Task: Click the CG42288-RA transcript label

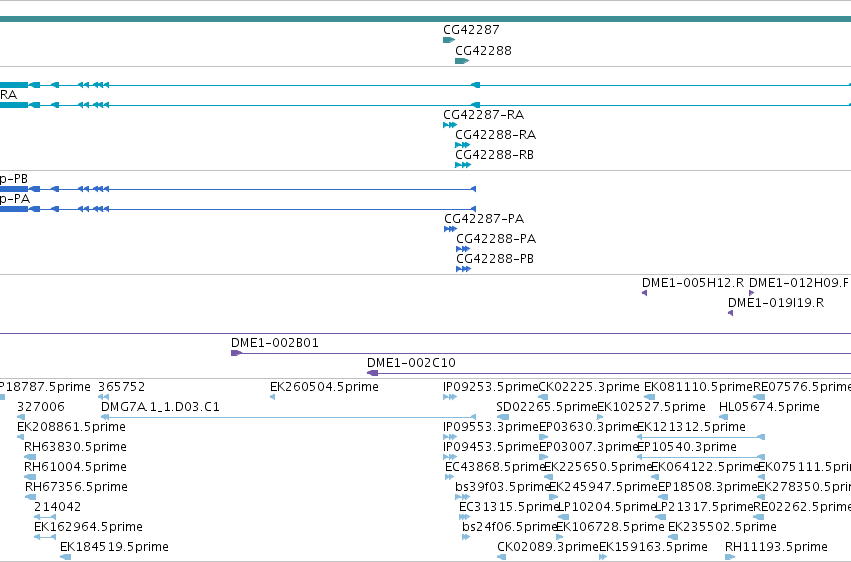Action: click(x=496, y=135)
